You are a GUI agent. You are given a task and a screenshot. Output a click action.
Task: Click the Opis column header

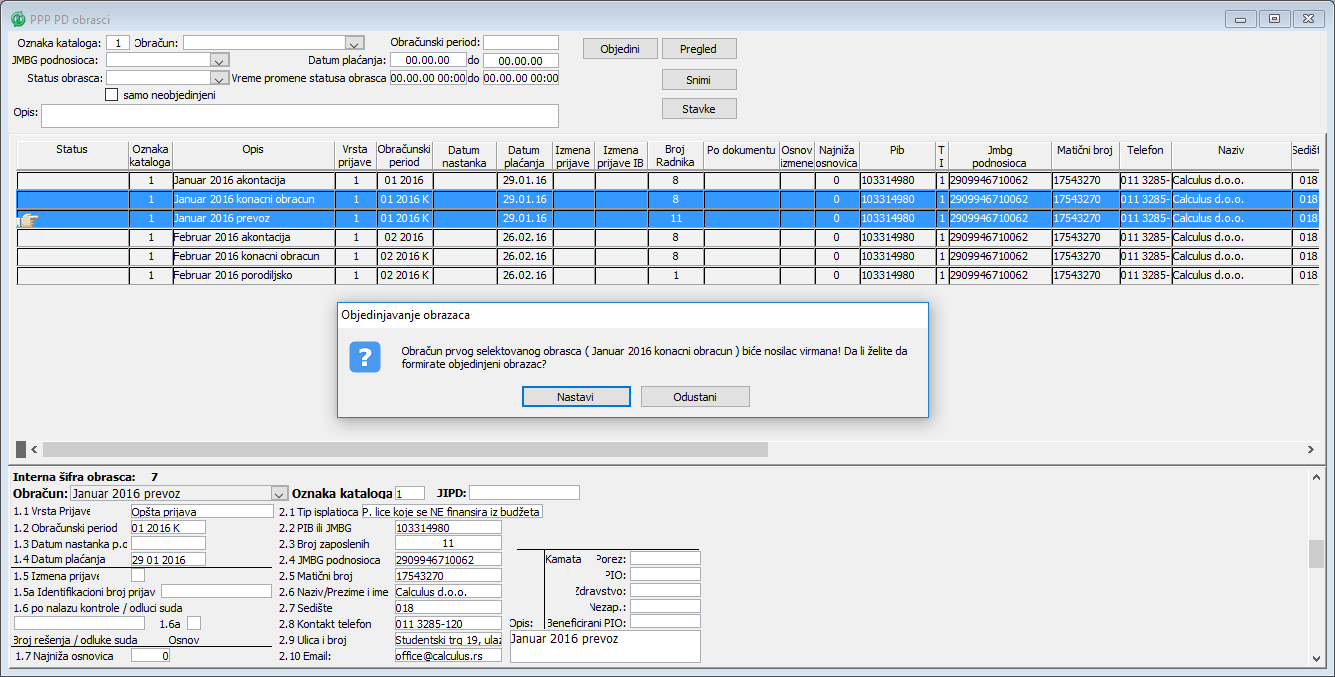(x=253, y=150)
